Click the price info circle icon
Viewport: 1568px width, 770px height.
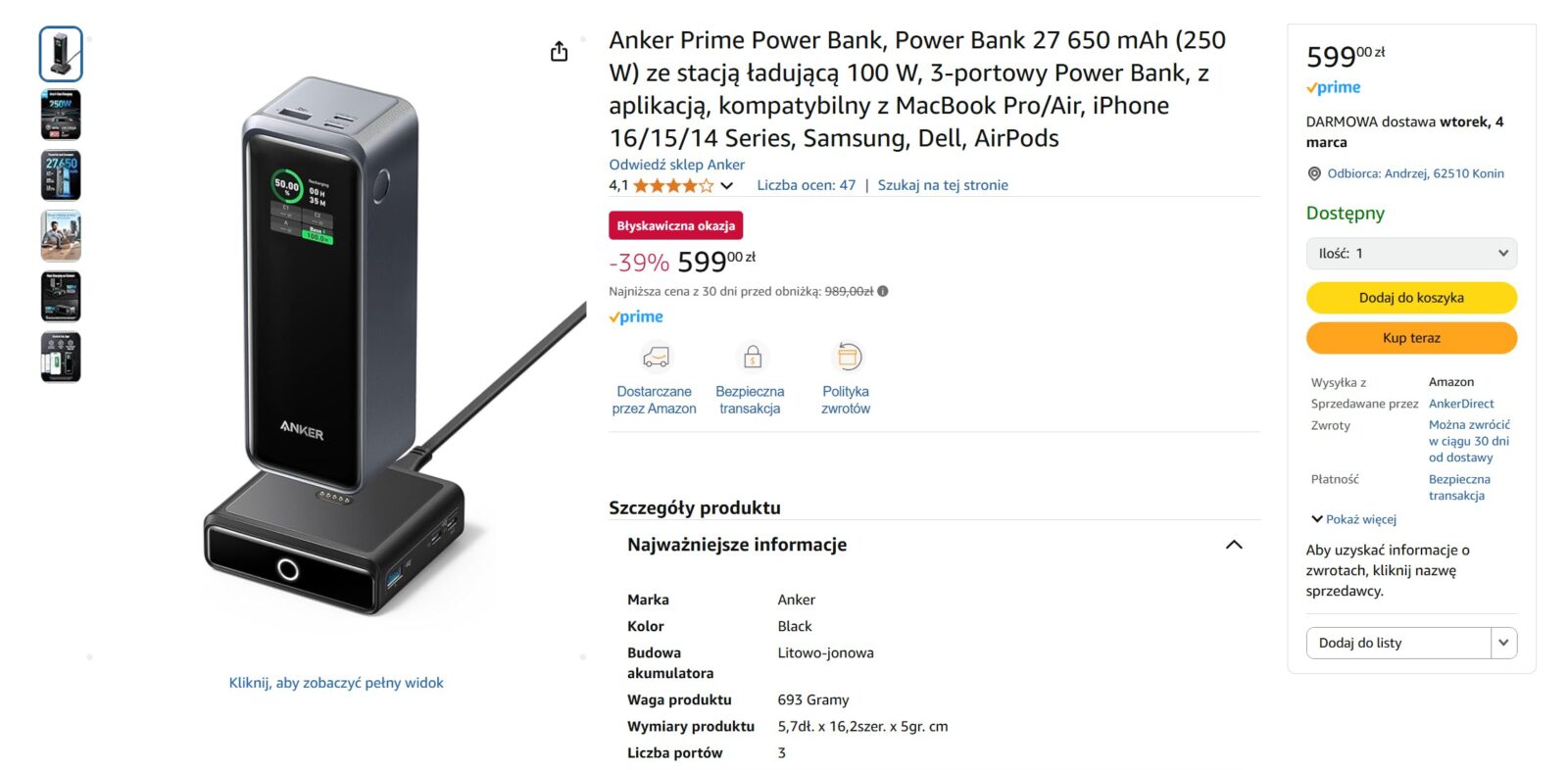[x=883, y=291]
